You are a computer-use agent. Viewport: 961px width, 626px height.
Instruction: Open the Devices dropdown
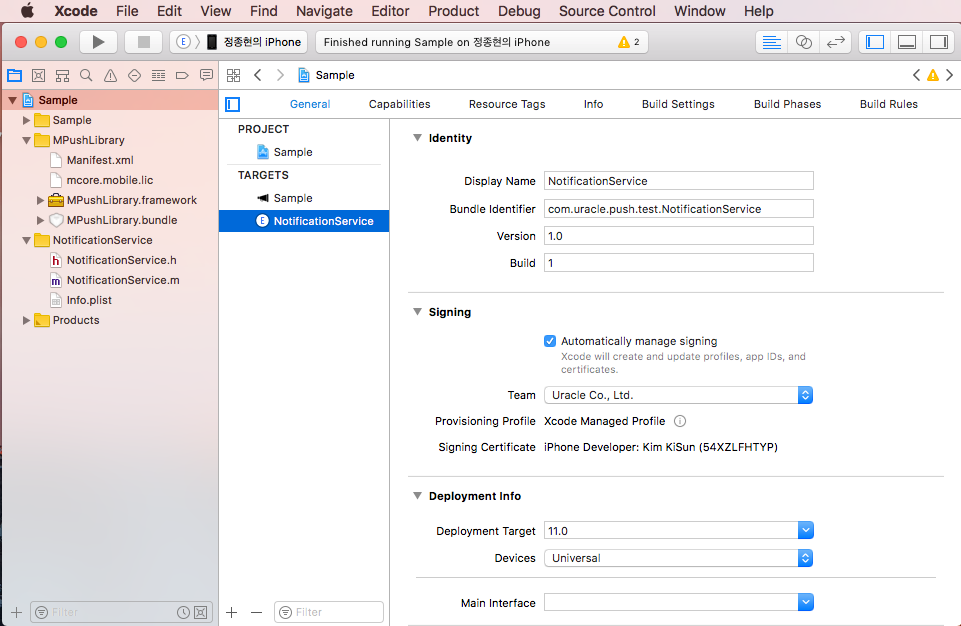coord(678,558)
